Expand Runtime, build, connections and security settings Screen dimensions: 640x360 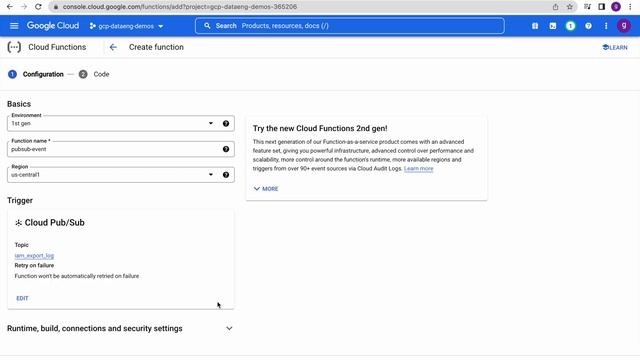[x=120, y=329]
